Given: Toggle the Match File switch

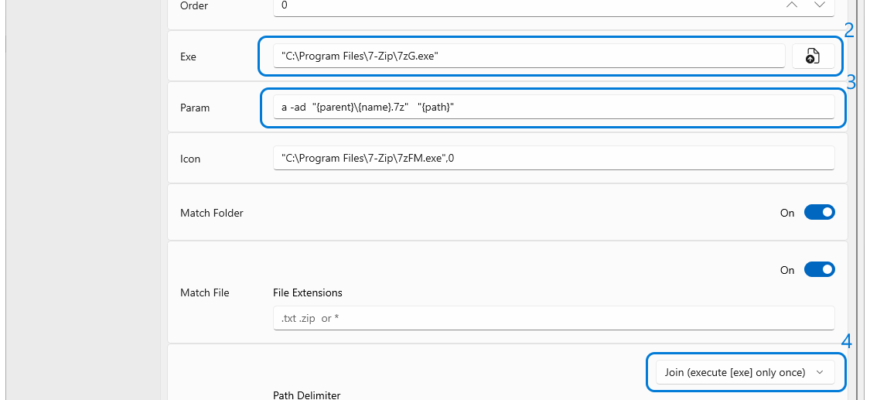Looking at the screenshot, I should (x=820, y=270).
